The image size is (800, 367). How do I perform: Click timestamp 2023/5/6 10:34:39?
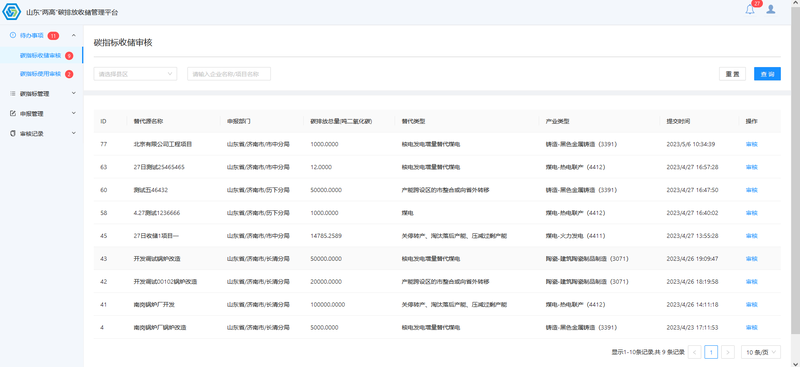(691, 144)
